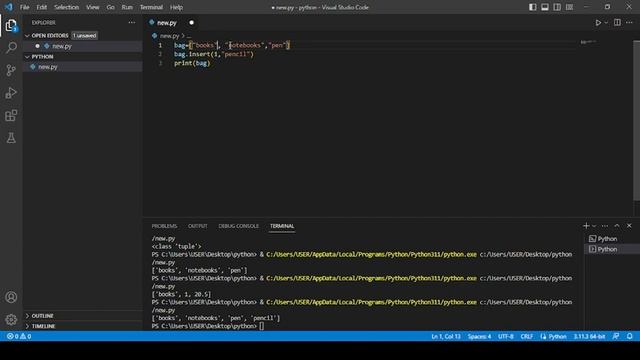Click feedback icon in status bar
Screen dimensions: 640x360
pyautogui.click(x=616, y=336)
